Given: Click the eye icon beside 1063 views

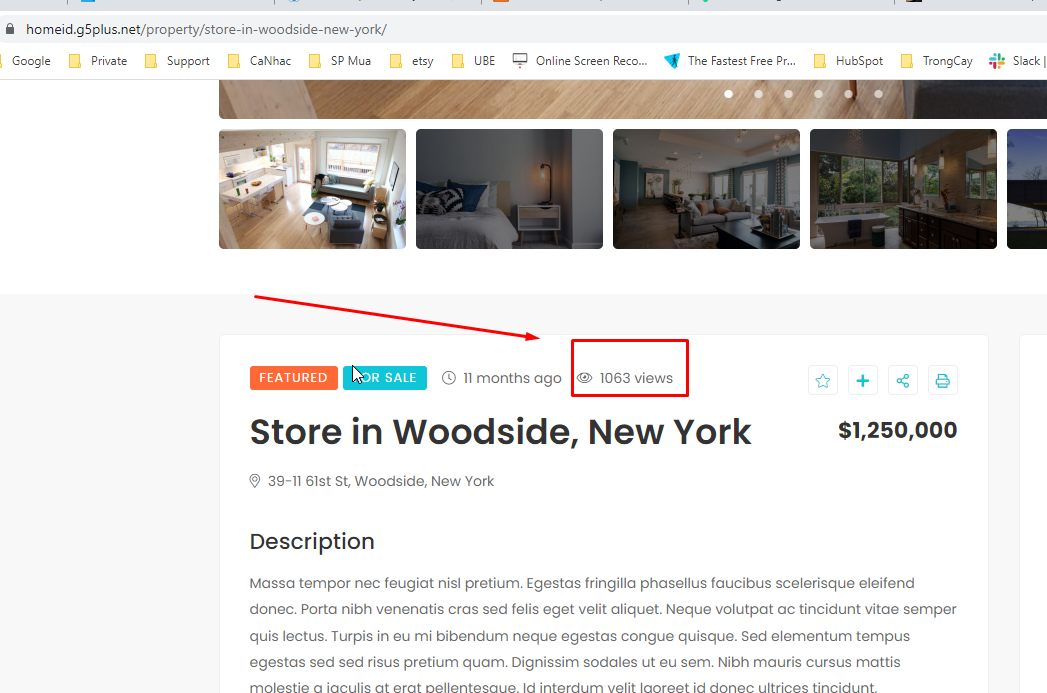Looking at the screenshot, I should tap(584, 378).
